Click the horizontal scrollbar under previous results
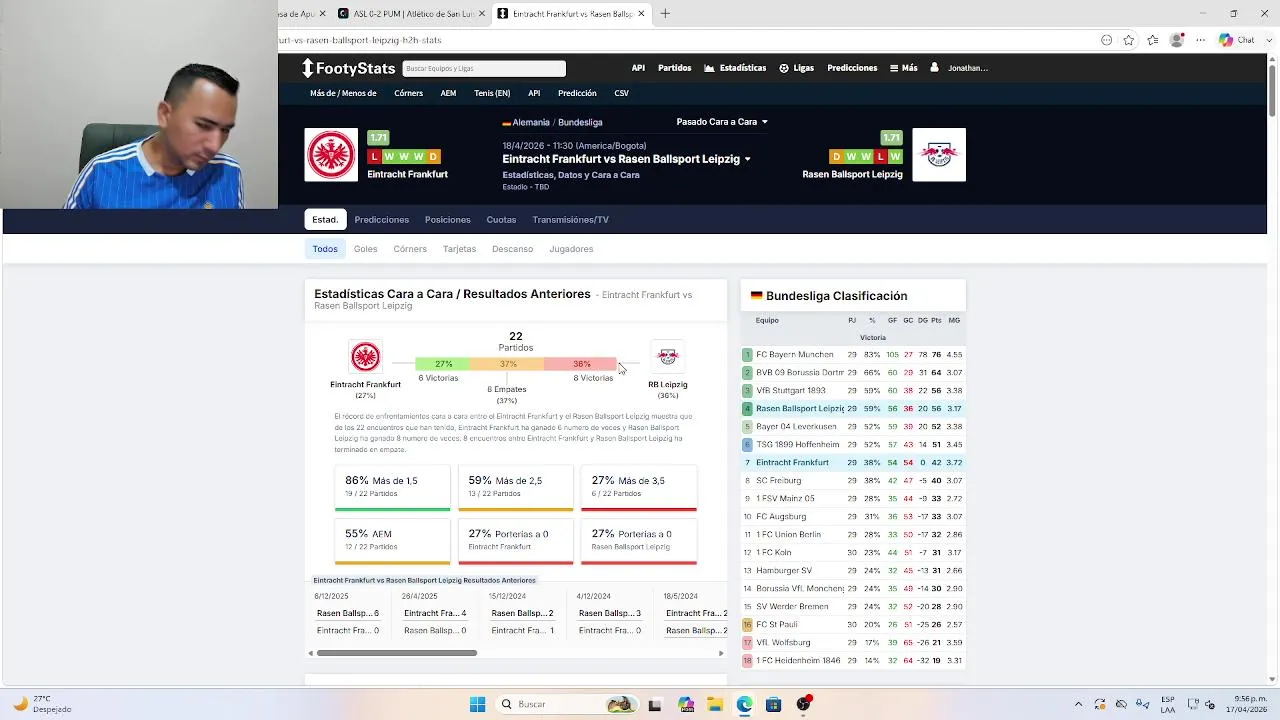Viewport: 1280px width, 720px height. 397,653
